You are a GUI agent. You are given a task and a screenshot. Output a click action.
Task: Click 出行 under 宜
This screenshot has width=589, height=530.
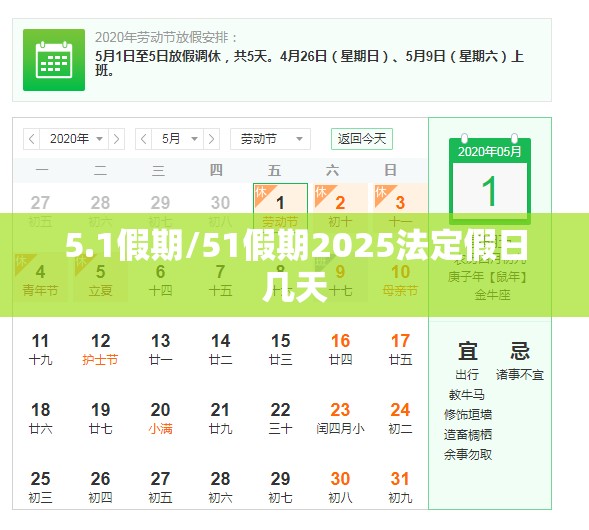(x=467, y=374)
